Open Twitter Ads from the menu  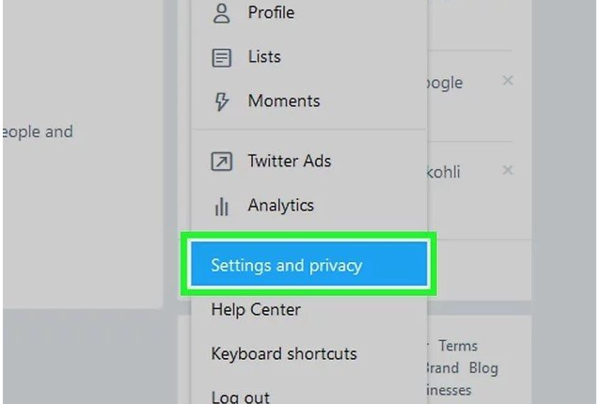(x=289, y=161)
